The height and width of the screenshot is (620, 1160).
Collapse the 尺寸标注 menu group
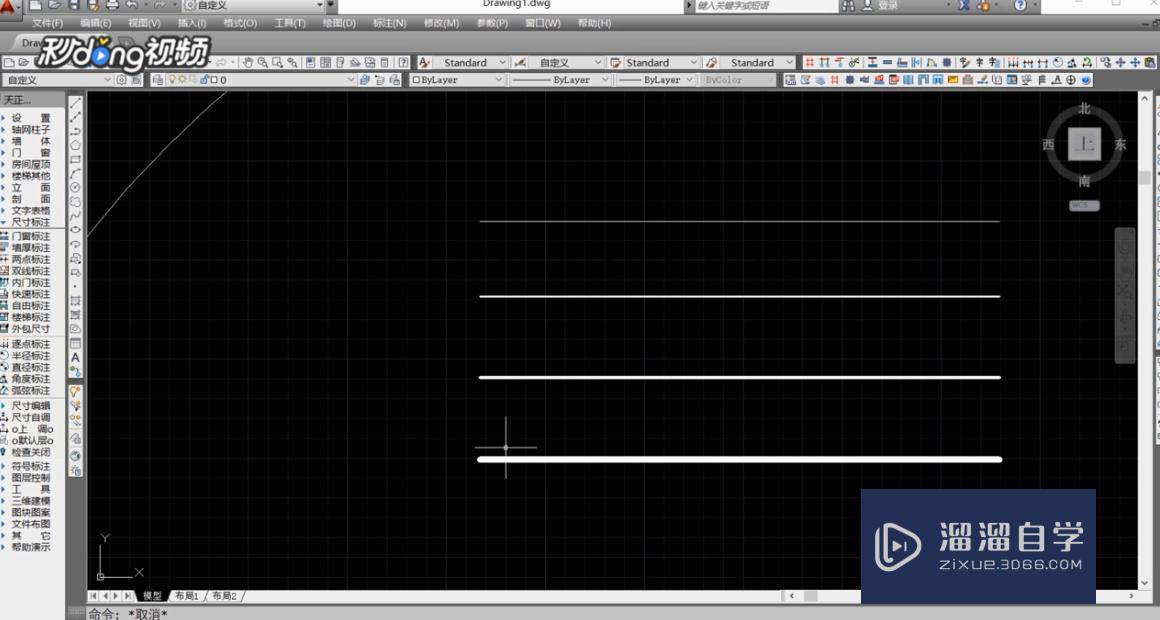[x=30, y=222]
